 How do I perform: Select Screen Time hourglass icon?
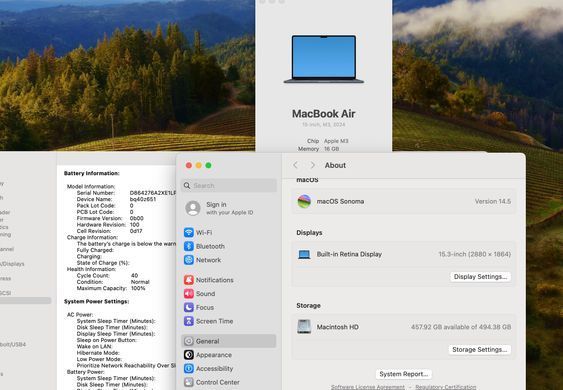coord(189,321)
